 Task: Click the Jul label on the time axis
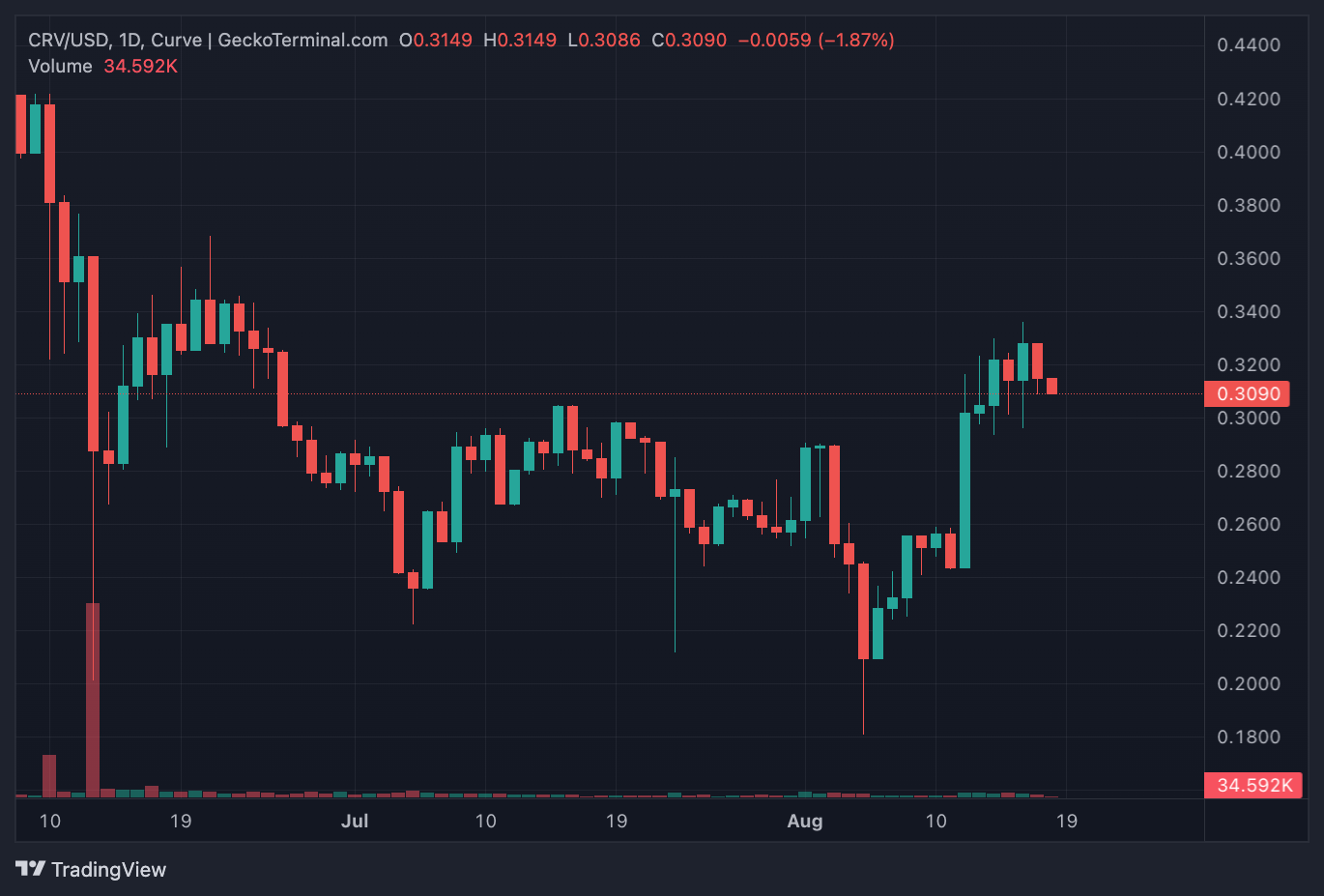(355, 821)
